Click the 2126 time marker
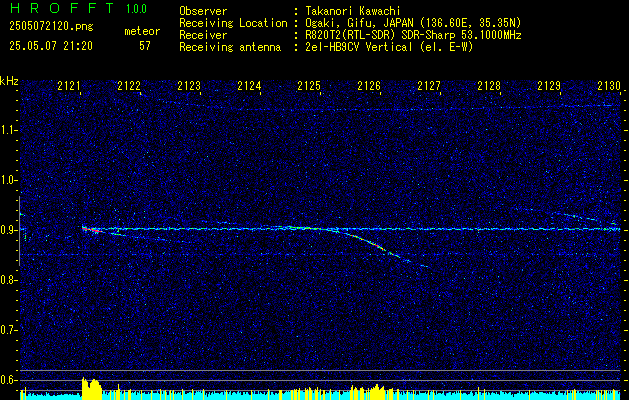Viewport: 629px width, 400px height. 369,86
